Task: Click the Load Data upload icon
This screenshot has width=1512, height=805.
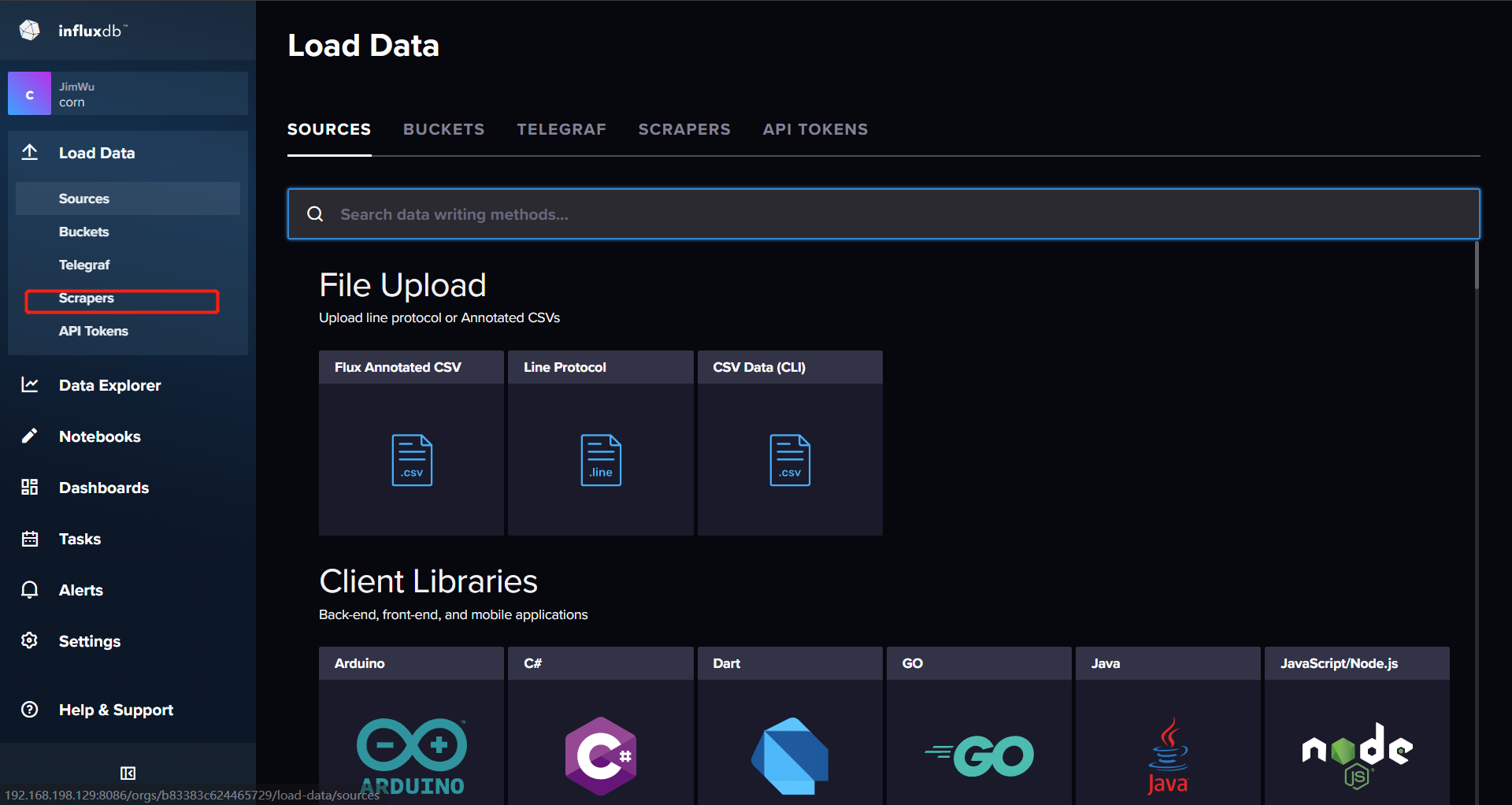Action: click(x=30, y=152)
